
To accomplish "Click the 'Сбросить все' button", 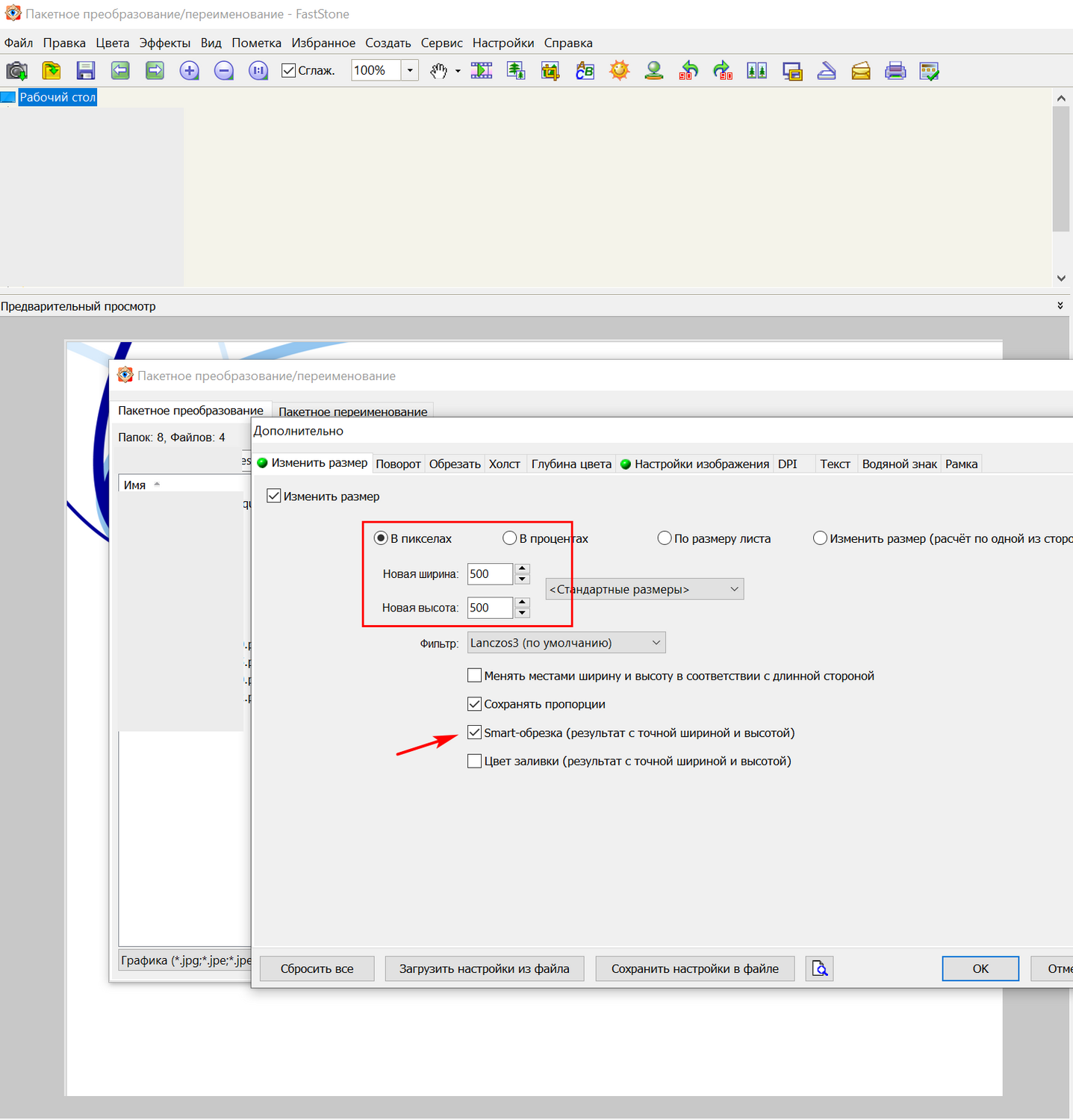I will click(x=317, y=968).
